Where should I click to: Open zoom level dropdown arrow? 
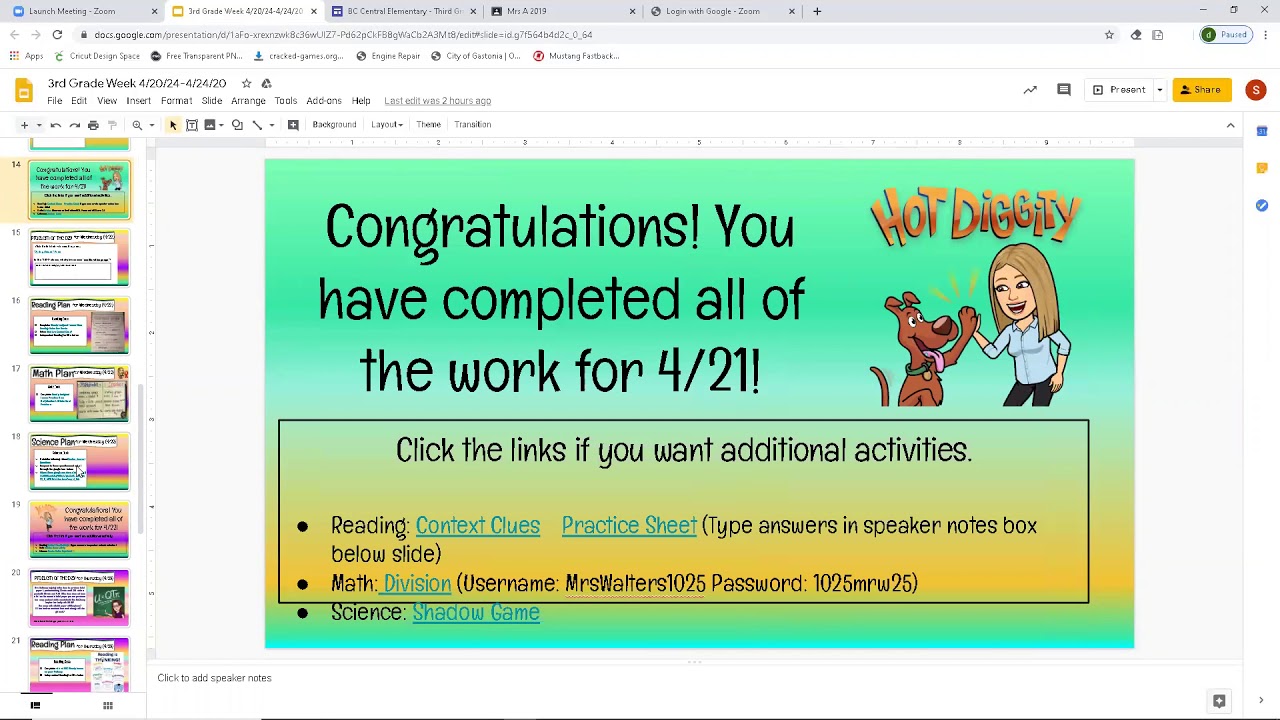pos(151,125)
